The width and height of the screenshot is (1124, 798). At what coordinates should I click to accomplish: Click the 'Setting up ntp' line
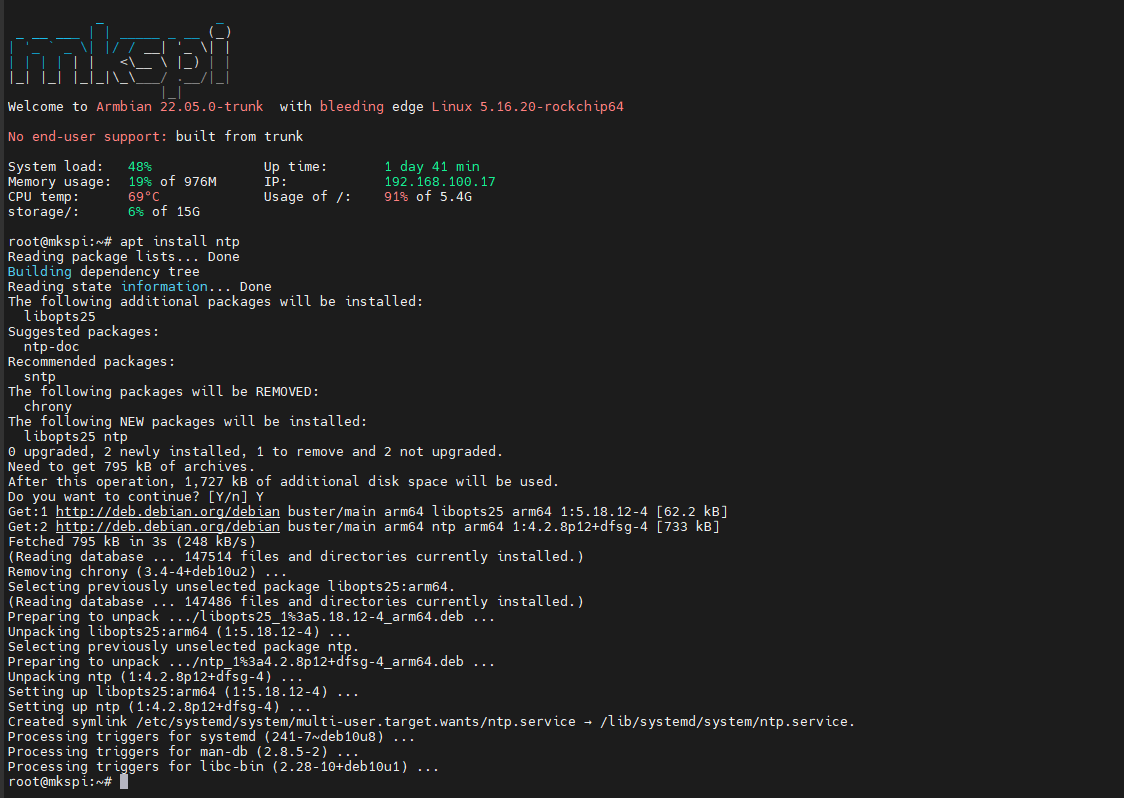pos(160,707)
